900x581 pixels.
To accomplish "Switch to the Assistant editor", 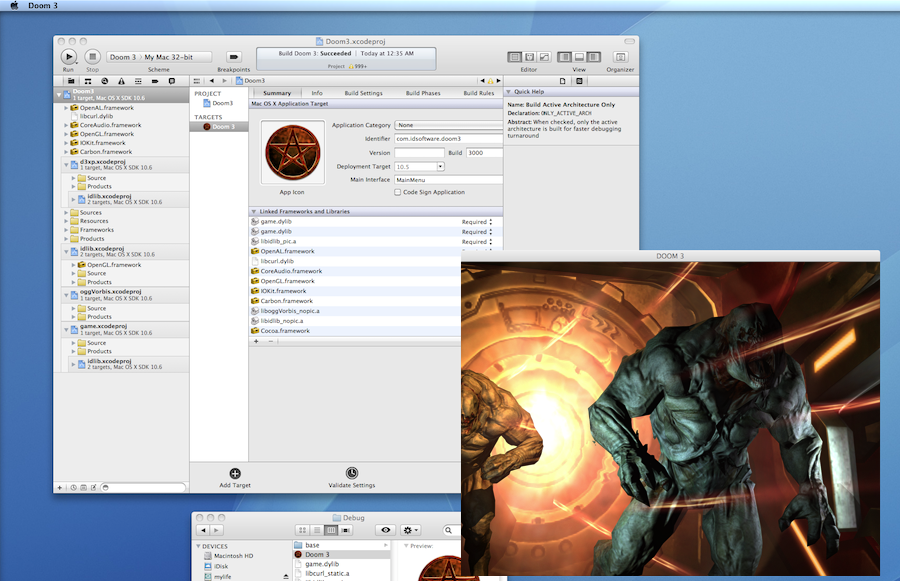I will point(529,57).
